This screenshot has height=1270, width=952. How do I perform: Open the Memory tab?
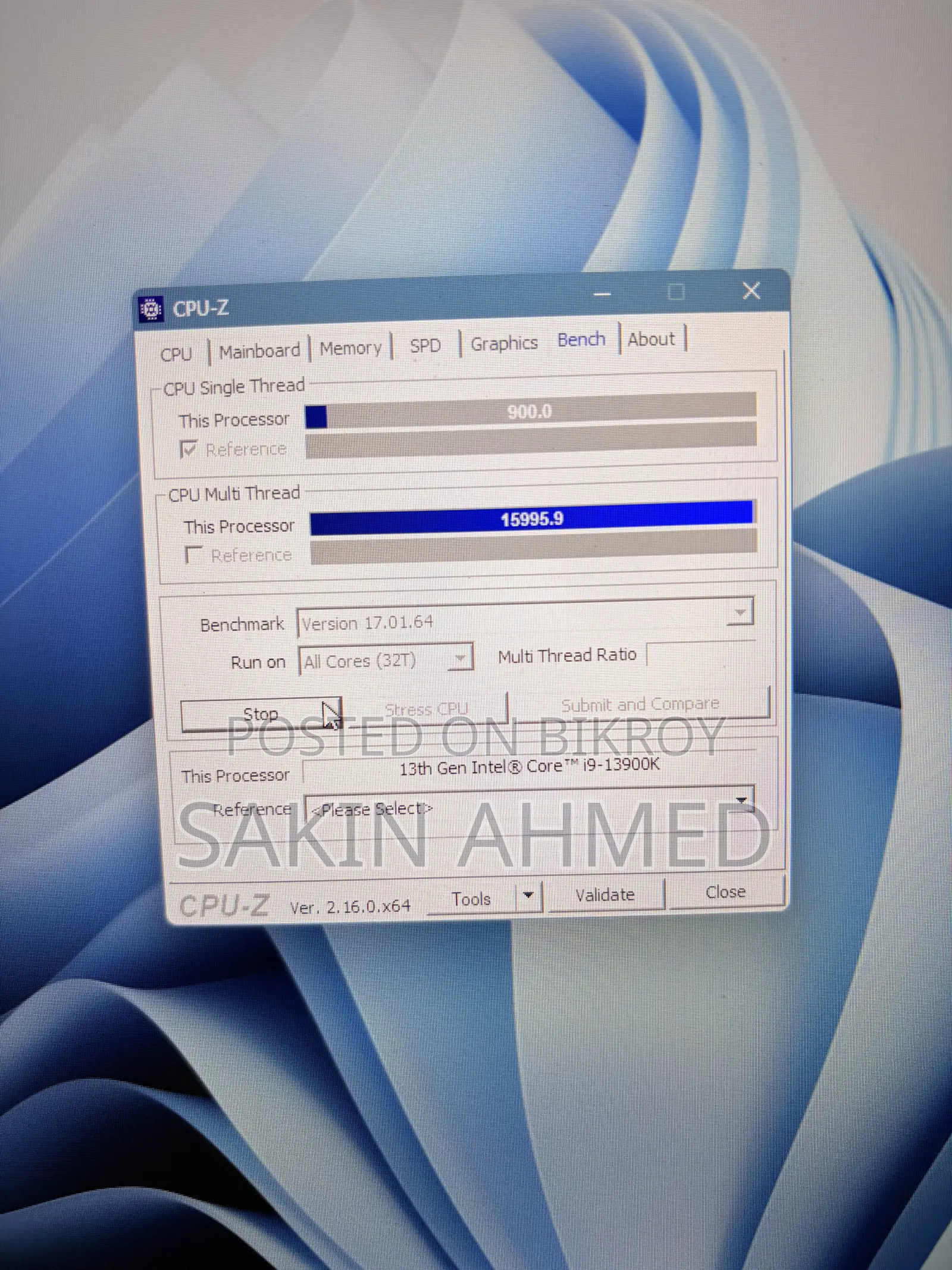[351, 348]
